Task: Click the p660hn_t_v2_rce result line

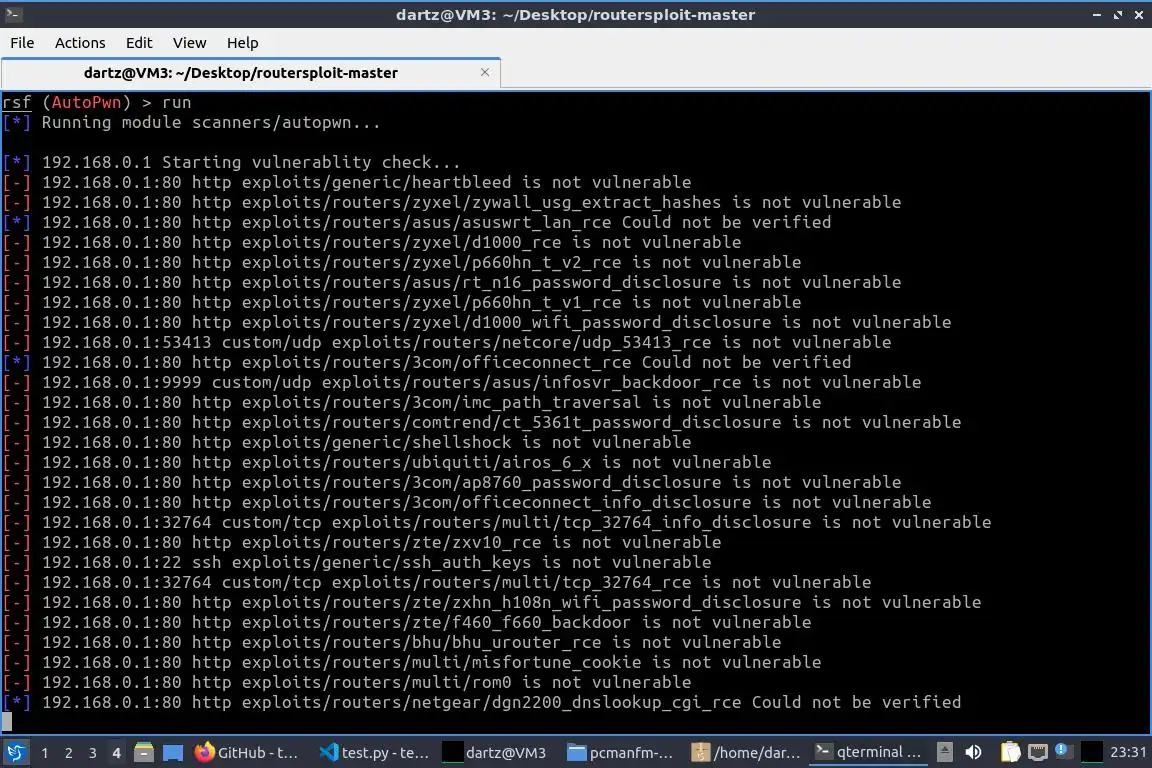Action: pyautogui.click(x=402, y=262)
